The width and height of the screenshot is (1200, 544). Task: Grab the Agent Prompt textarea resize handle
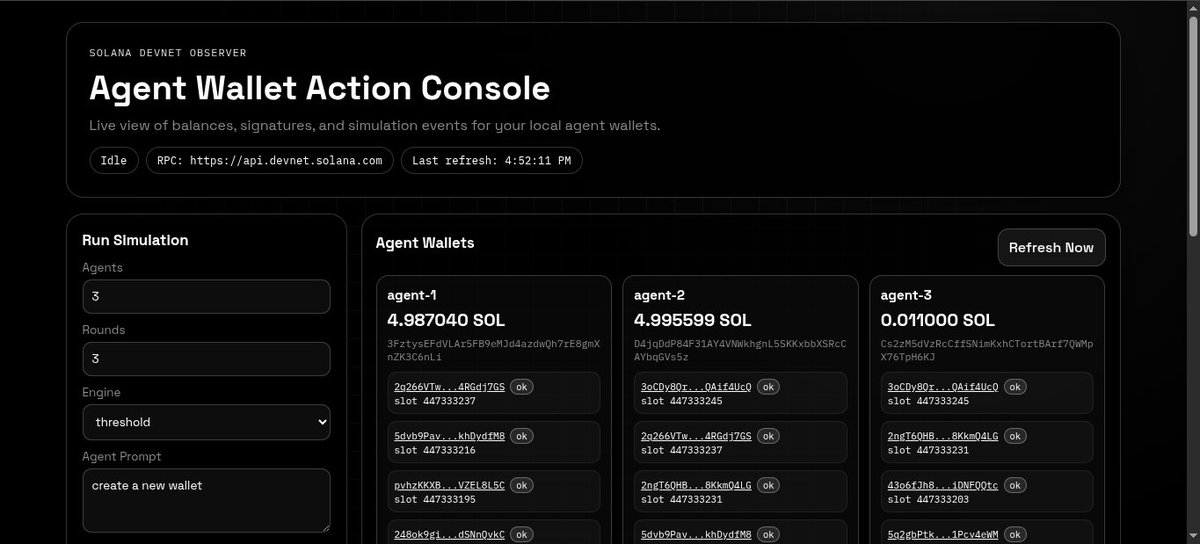tap(324, 527)
